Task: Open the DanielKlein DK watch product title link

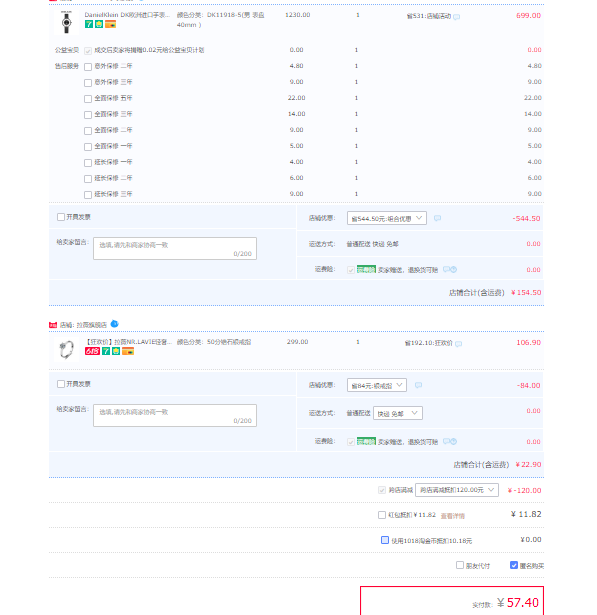Action: click(x=127, y=15)
